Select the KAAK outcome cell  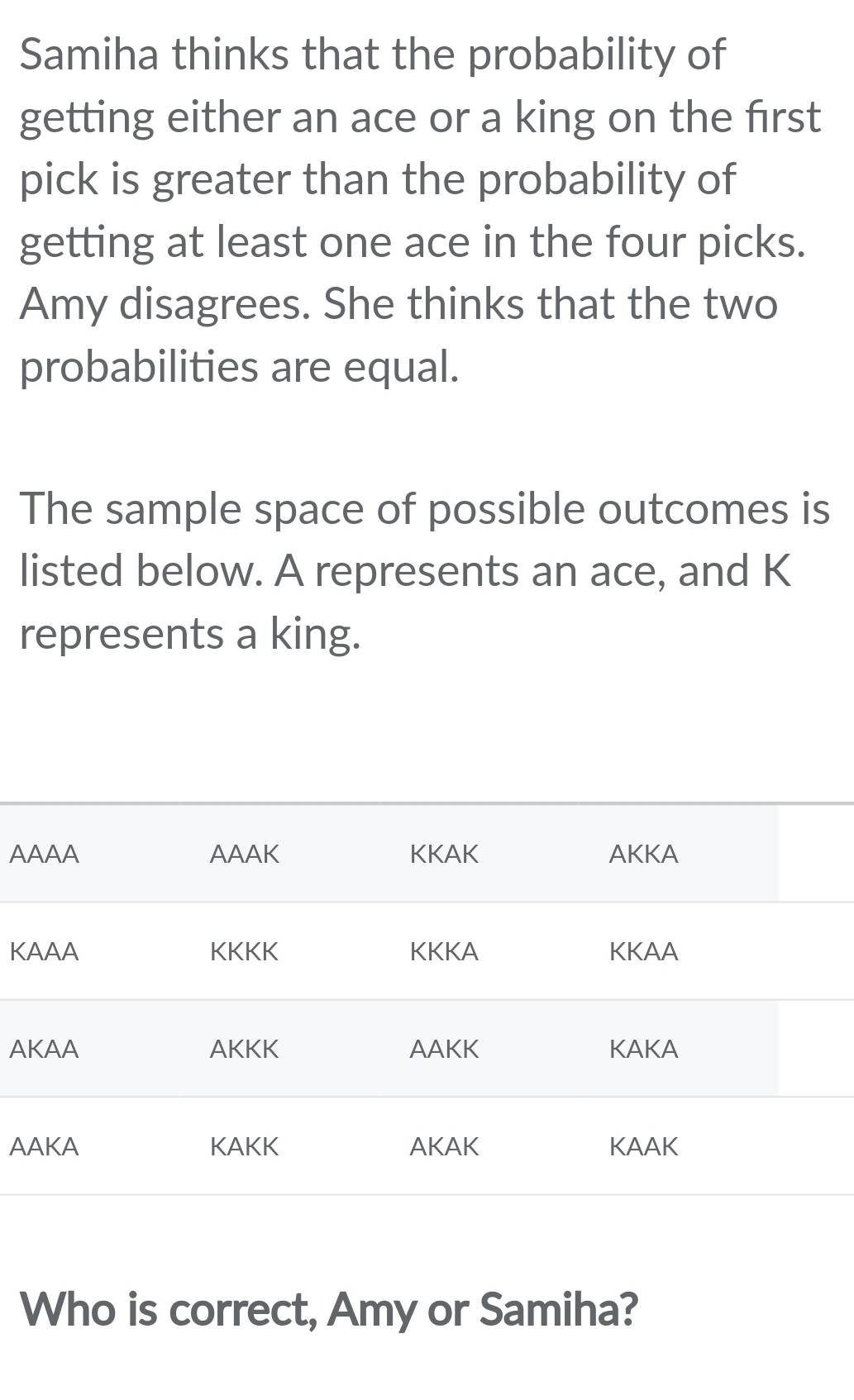click(643, 1146)
